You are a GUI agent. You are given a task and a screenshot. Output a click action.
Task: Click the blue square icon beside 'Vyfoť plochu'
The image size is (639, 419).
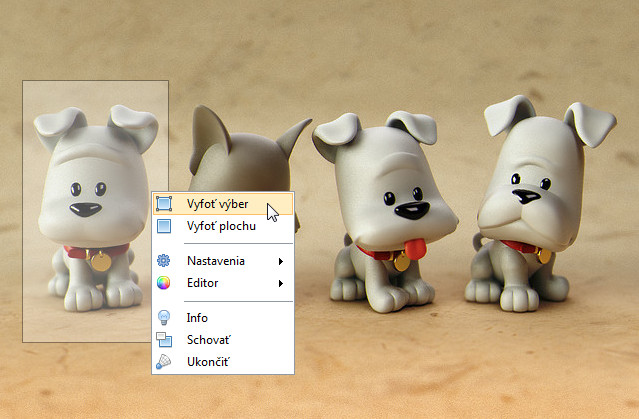(164, 226)
